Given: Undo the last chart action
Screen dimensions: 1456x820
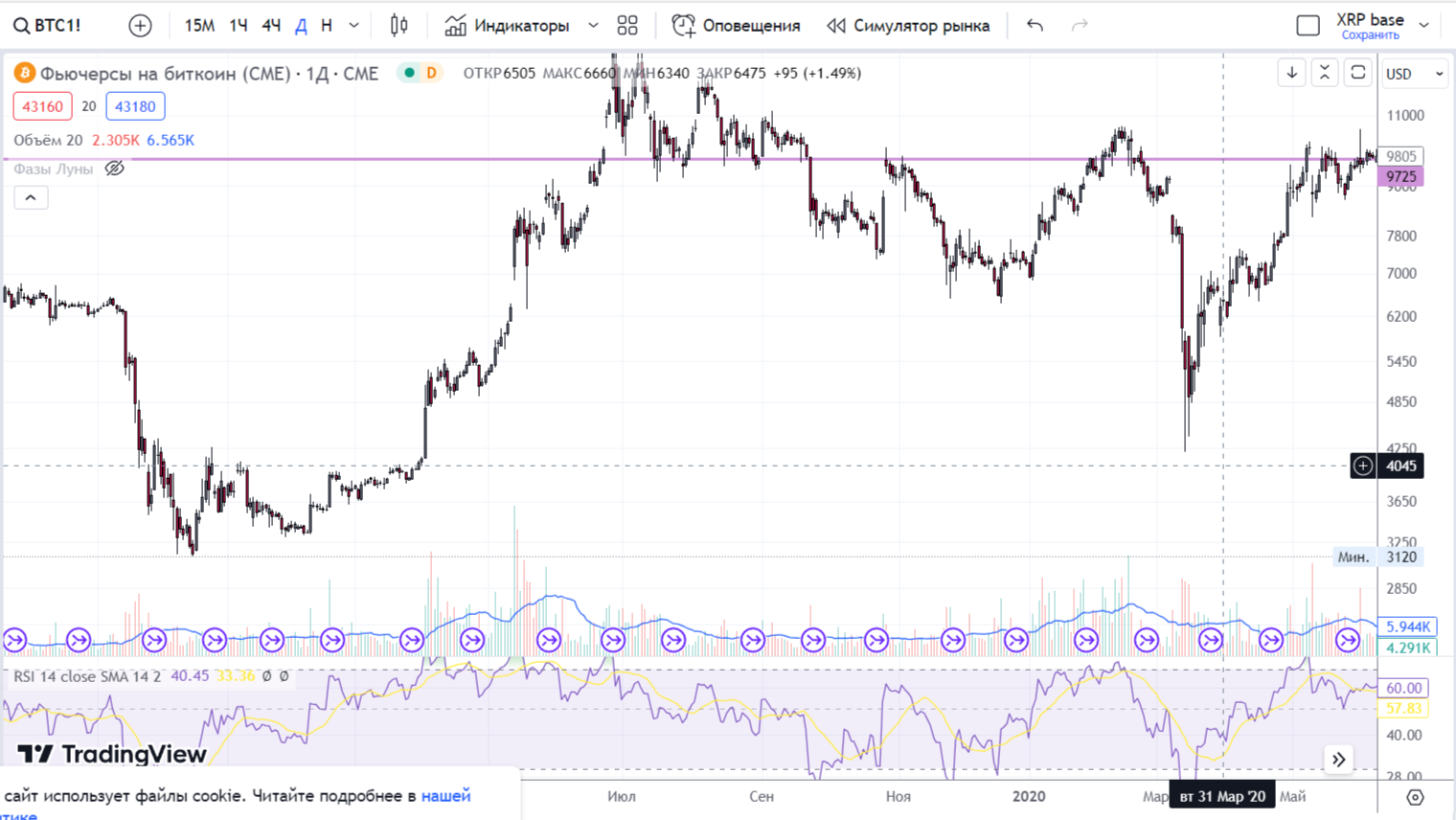Looking at the screenshot, I should tap(1035, 25).
